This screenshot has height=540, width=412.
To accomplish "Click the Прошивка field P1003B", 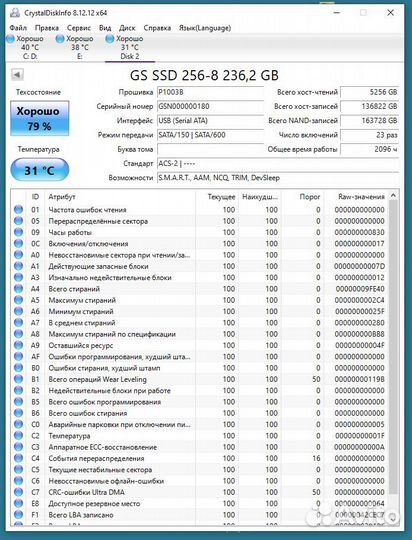I will [210, 92].
